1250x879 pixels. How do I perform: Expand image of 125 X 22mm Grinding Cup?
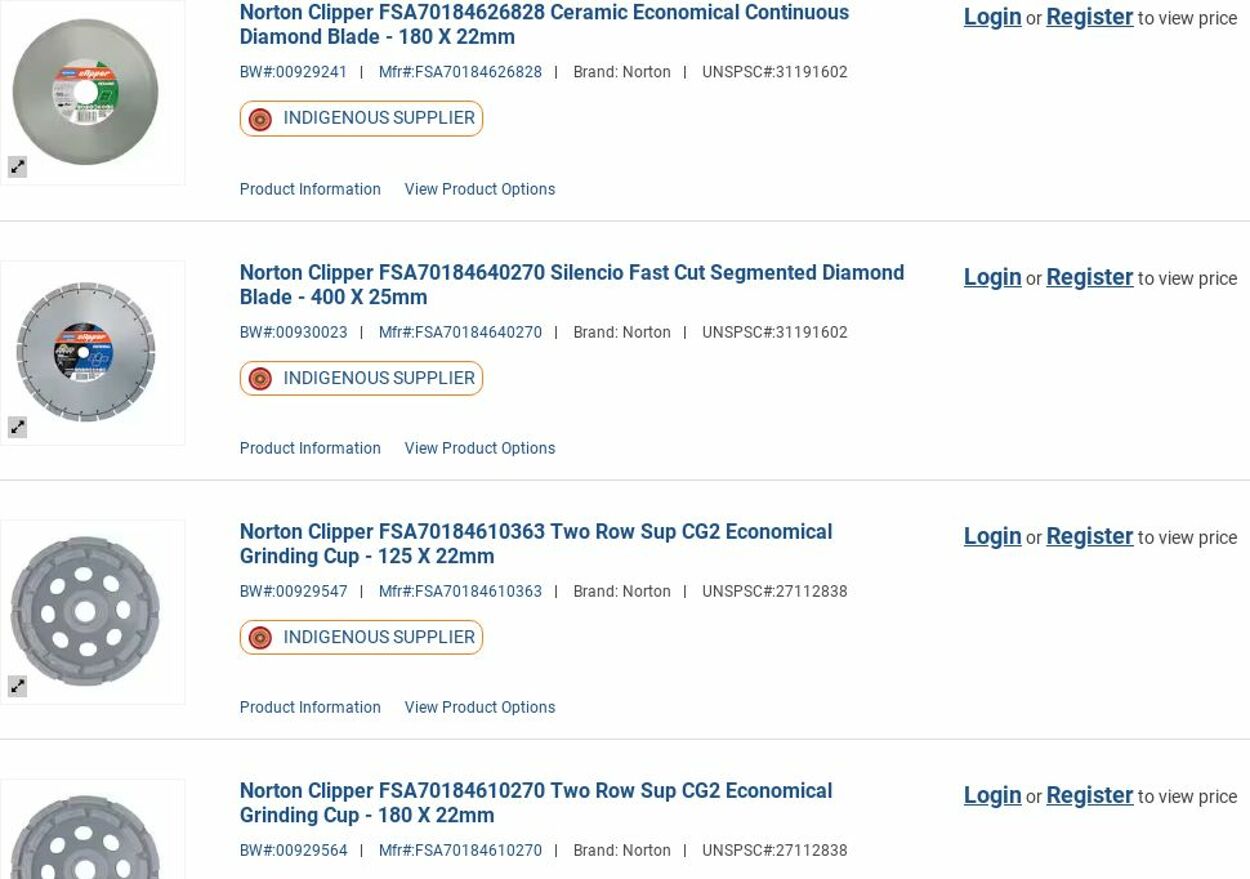tap(18, 686)
